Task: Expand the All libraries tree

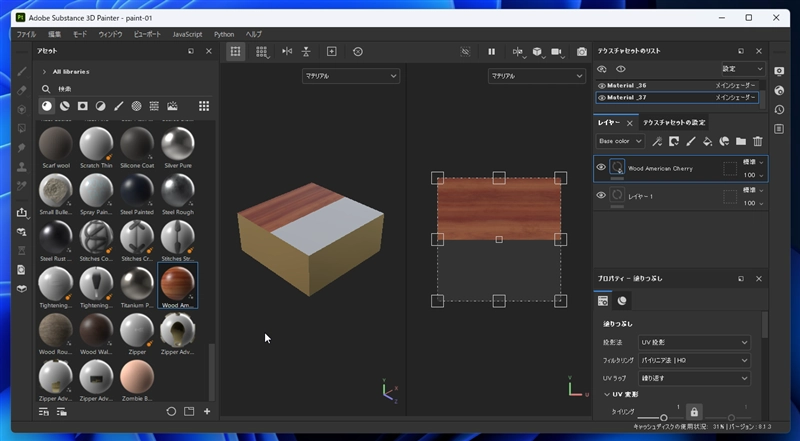Action: click(44, 72)
